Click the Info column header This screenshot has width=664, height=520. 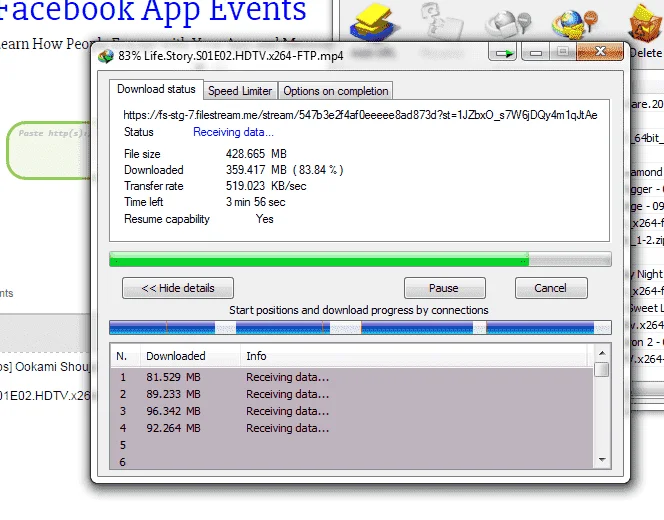414,357
